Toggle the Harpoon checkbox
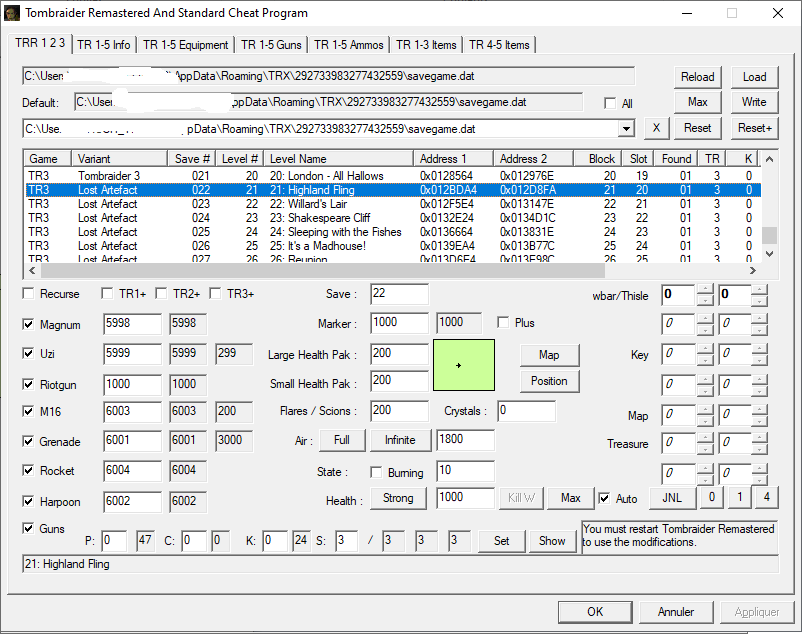Image resolution: width=802 pixels, height=634 pixels. [29, 502]
